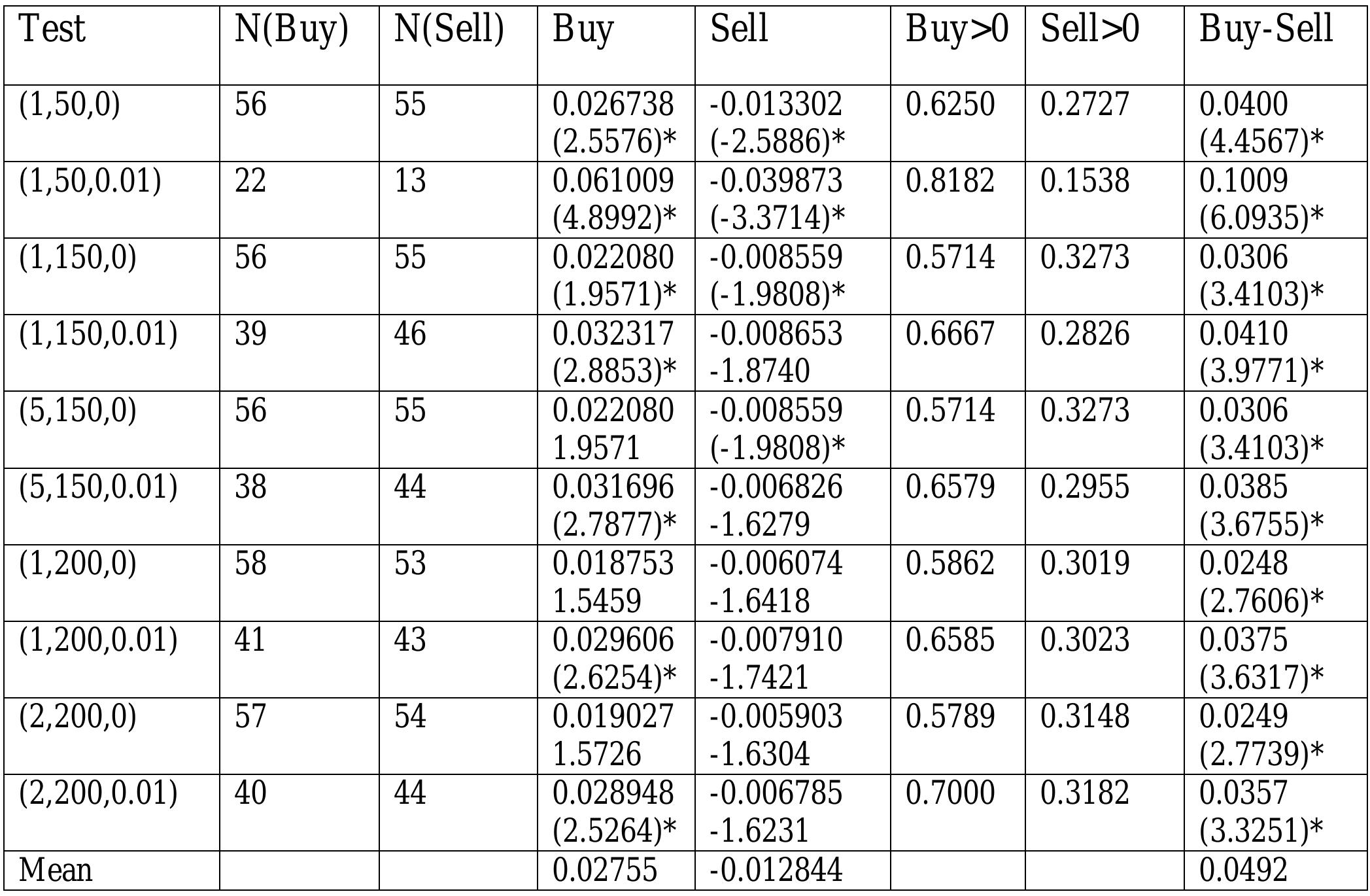
Task: Select the (1,50,0.01) row label
Action: (x=90, y=181)
